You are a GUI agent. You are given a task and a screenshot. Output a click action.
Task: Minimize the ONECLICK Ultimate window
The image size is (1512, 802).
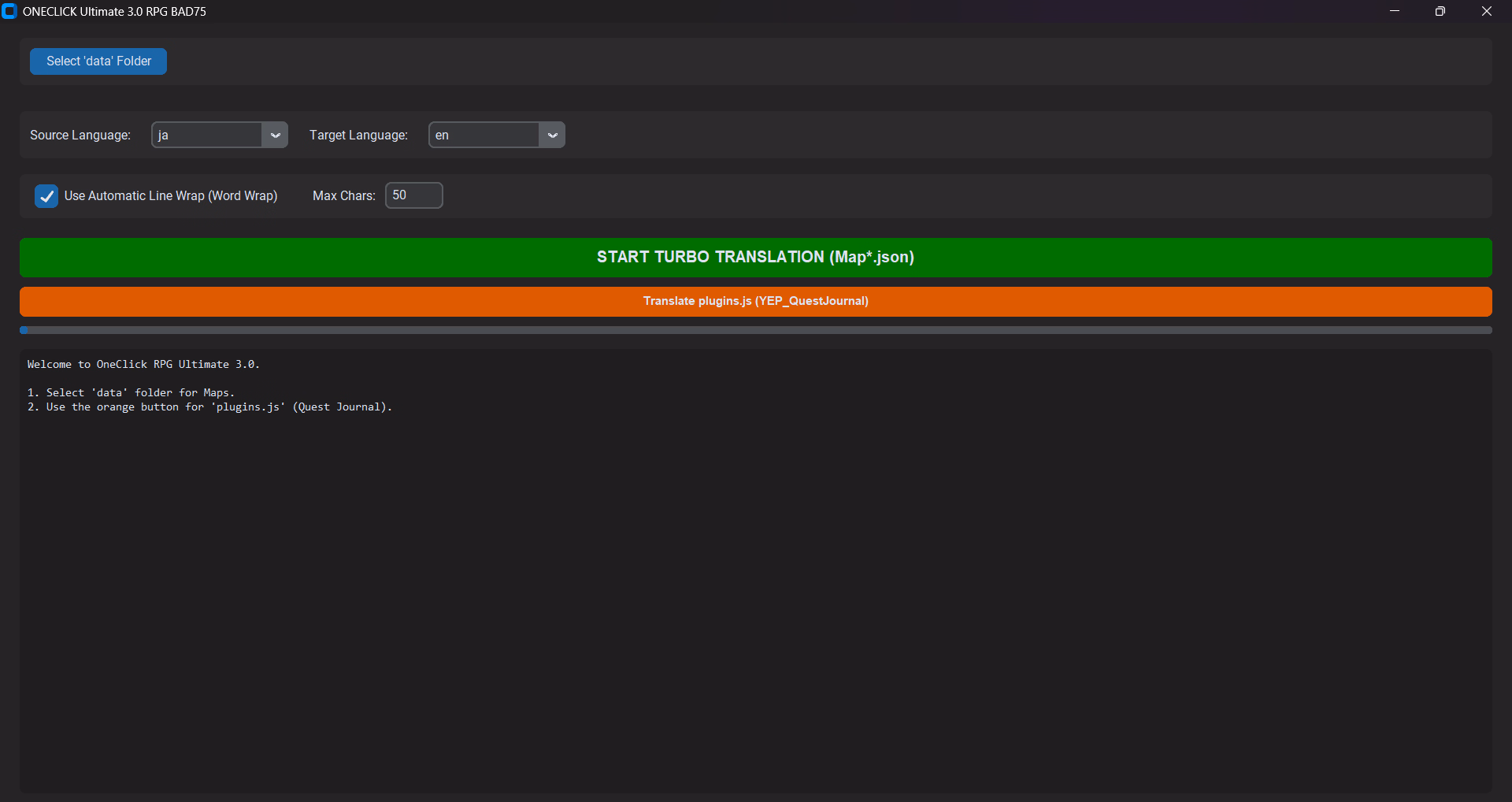pos(1395,12)
